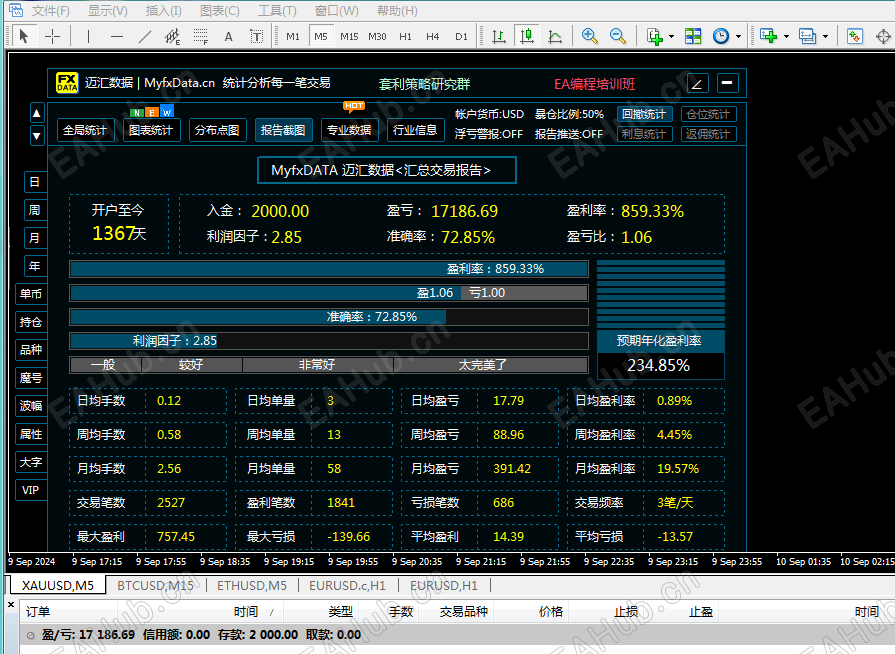The image size is (895, 654).
Task: Click EA编程培训班 link
Action: [x=595, y=84]
